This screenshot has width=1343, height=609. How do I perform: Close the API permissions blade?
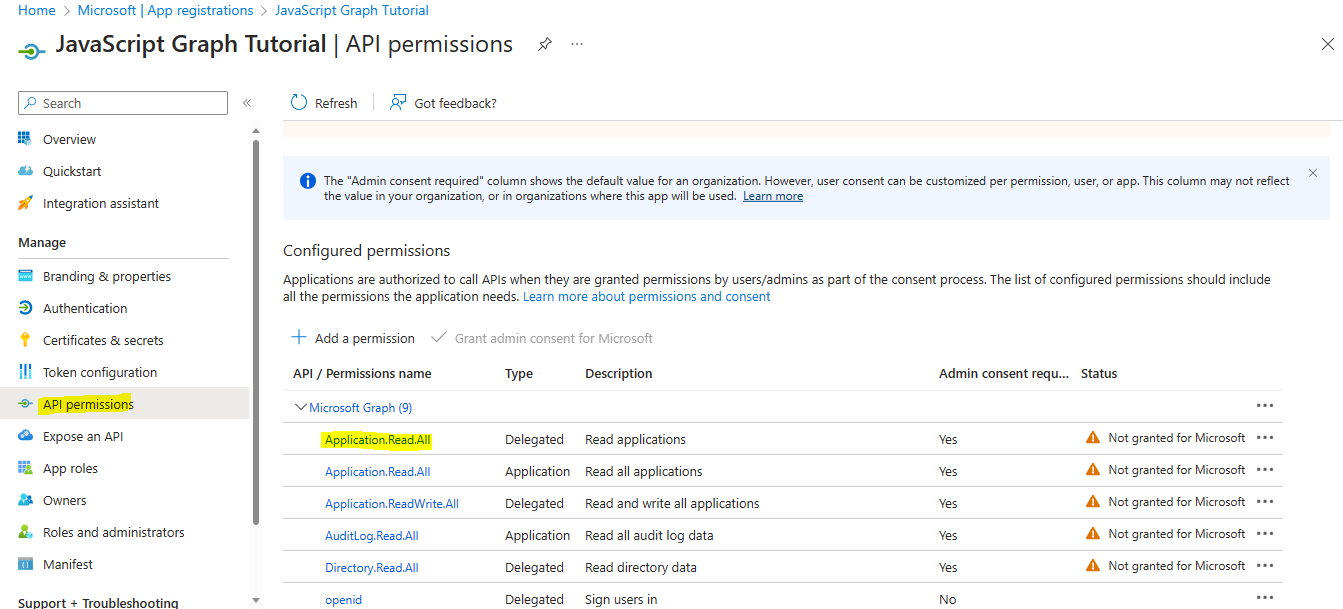[x=1327, y=44]
